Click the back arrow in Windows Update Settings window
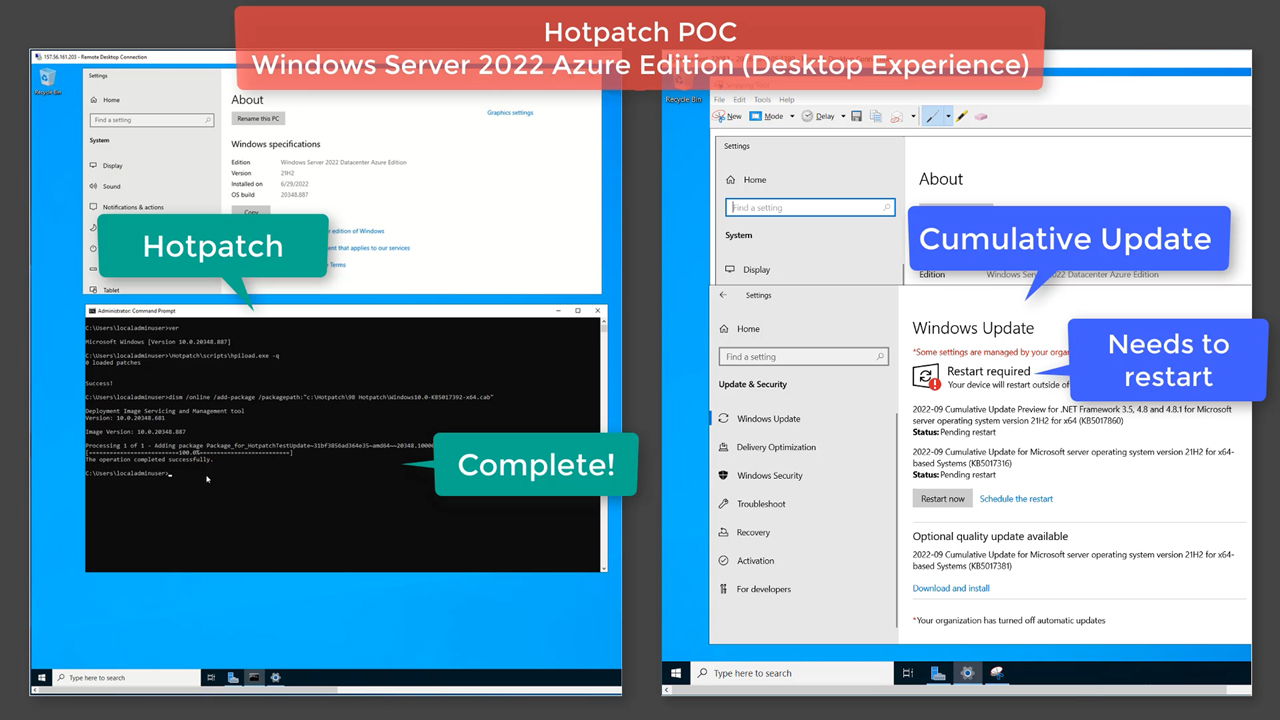Image resolution: width=1280 pixels, height=720 pixels. 723,295
